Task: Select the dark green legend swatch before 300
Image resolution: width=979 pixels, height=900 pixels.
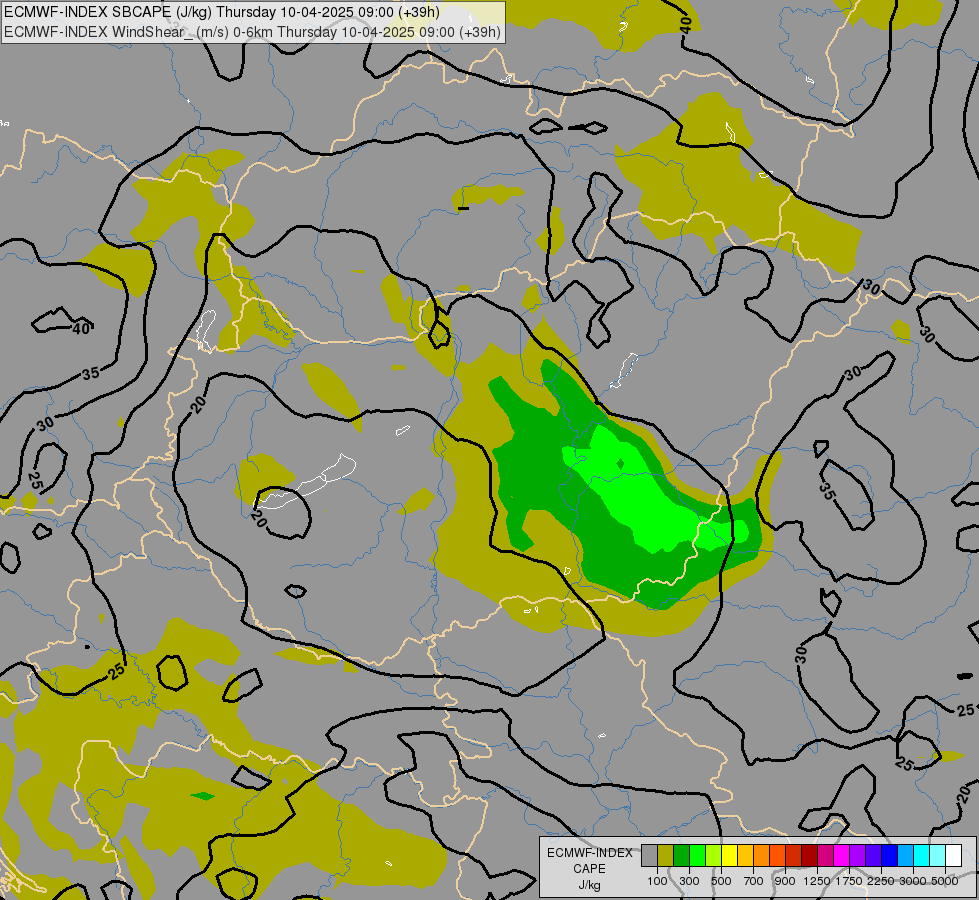Action: (681, 856)
